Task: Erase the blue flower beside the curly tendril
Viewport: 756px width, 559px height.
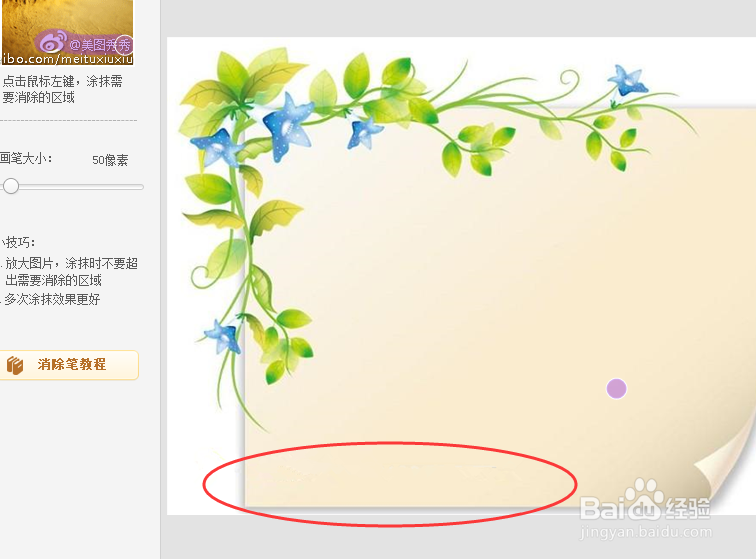Action: (627, 82)
